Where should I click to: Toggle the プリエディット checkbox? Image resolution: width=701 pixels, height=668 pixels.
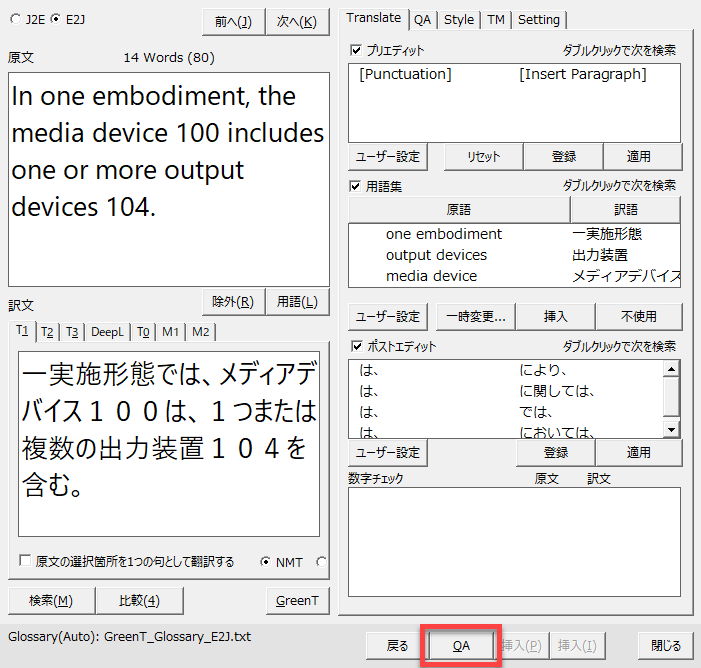coord(356,50)
